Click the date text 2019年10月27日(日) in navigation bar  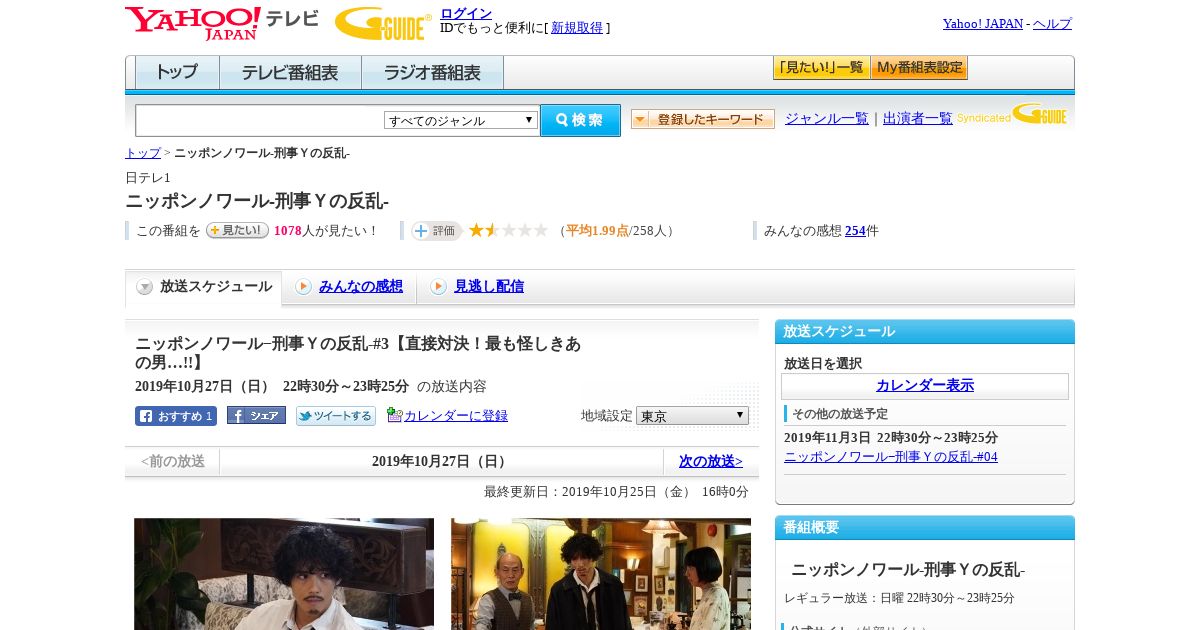coord(441,461)
